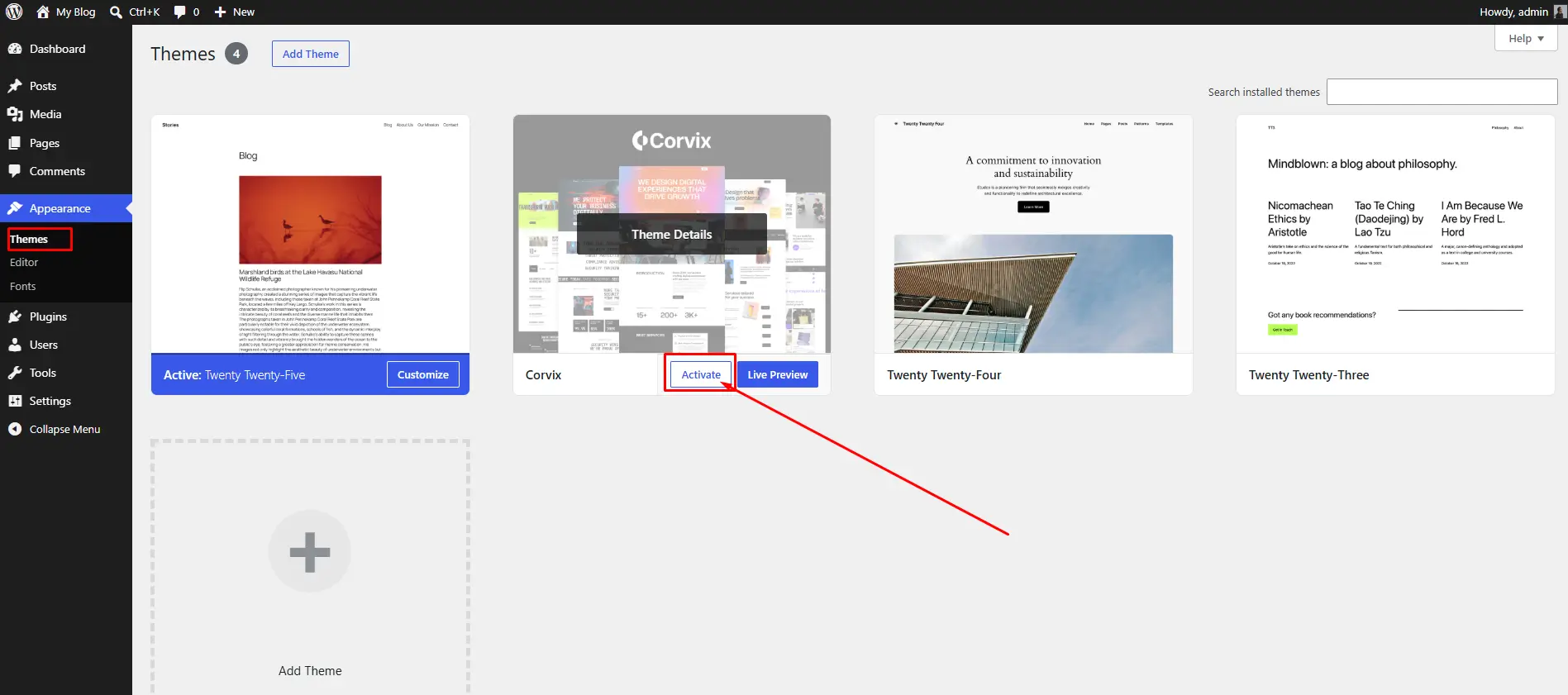Click the Users person icon

coord(15,345)
